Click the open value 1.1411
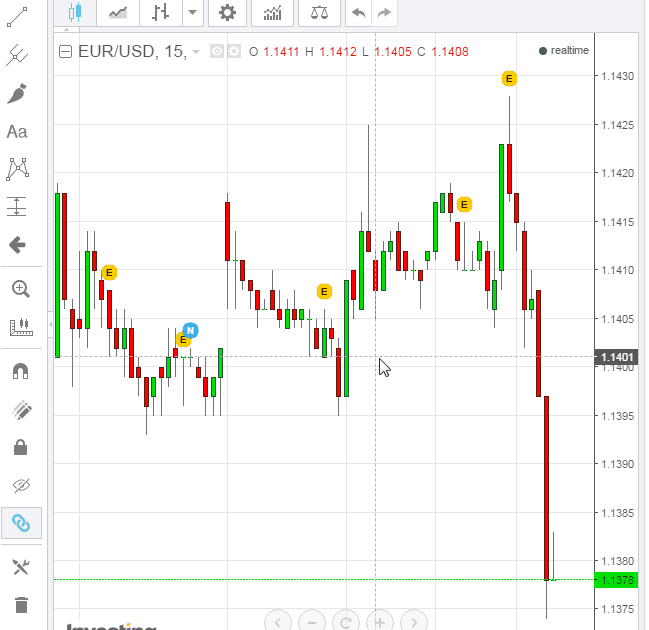649x630 pixels. tap(281, 52)
